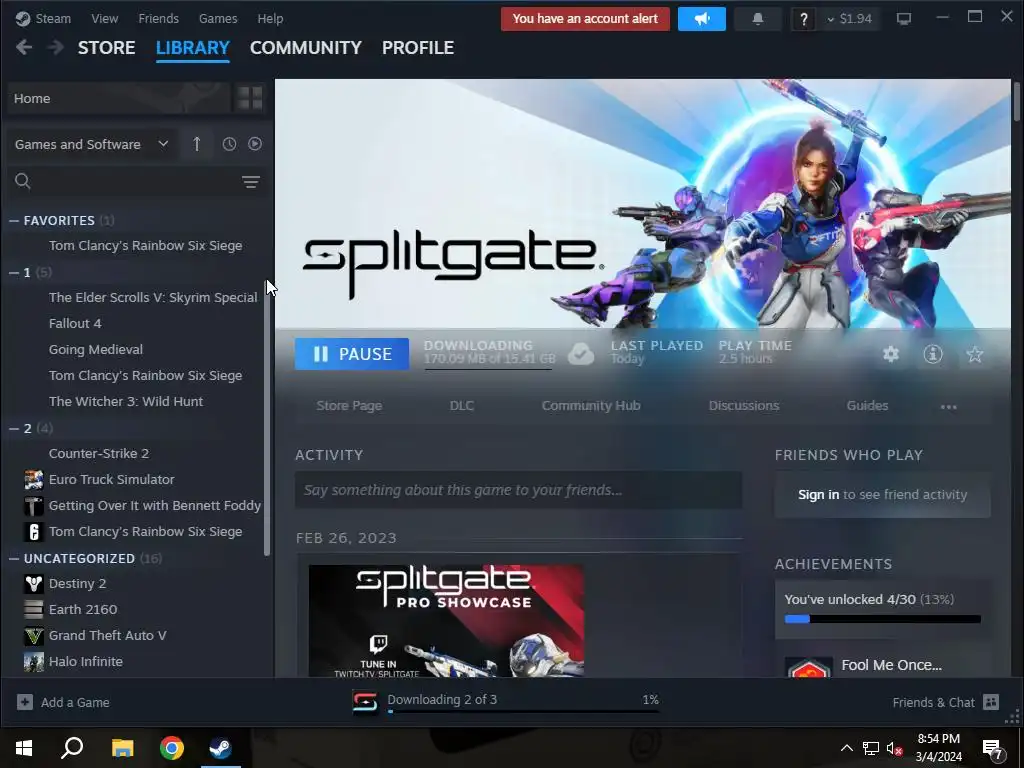Select Fallout 4 in the library list

tap(75, 323)
